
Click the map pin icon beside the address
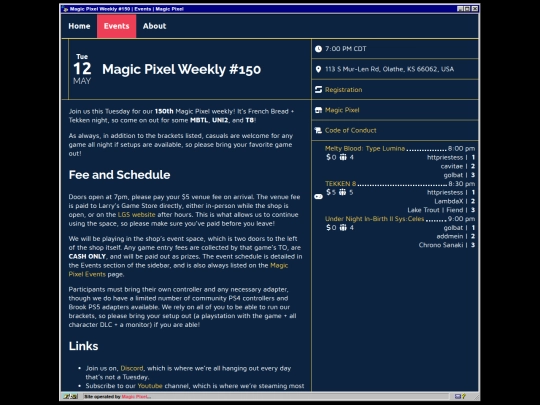click(318, 69)
